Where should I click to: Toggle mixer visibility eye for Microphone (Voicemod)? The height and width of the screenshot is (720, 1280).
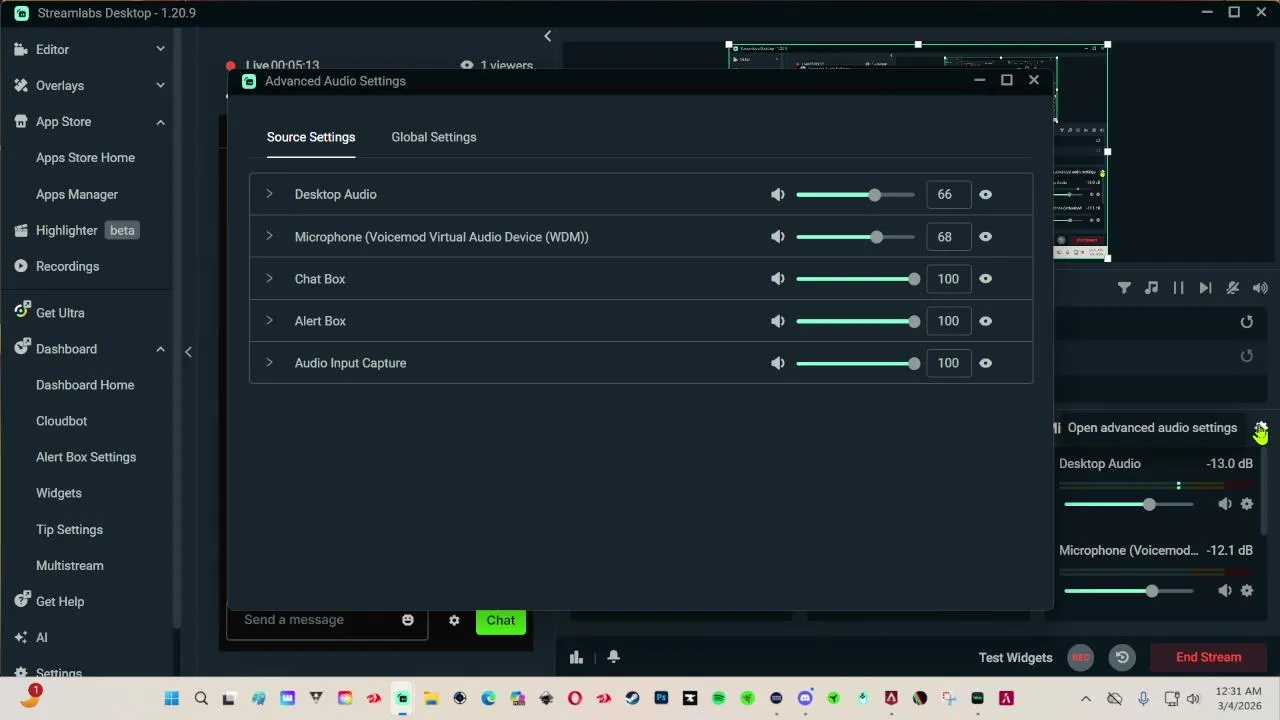[x=985, y=237]
